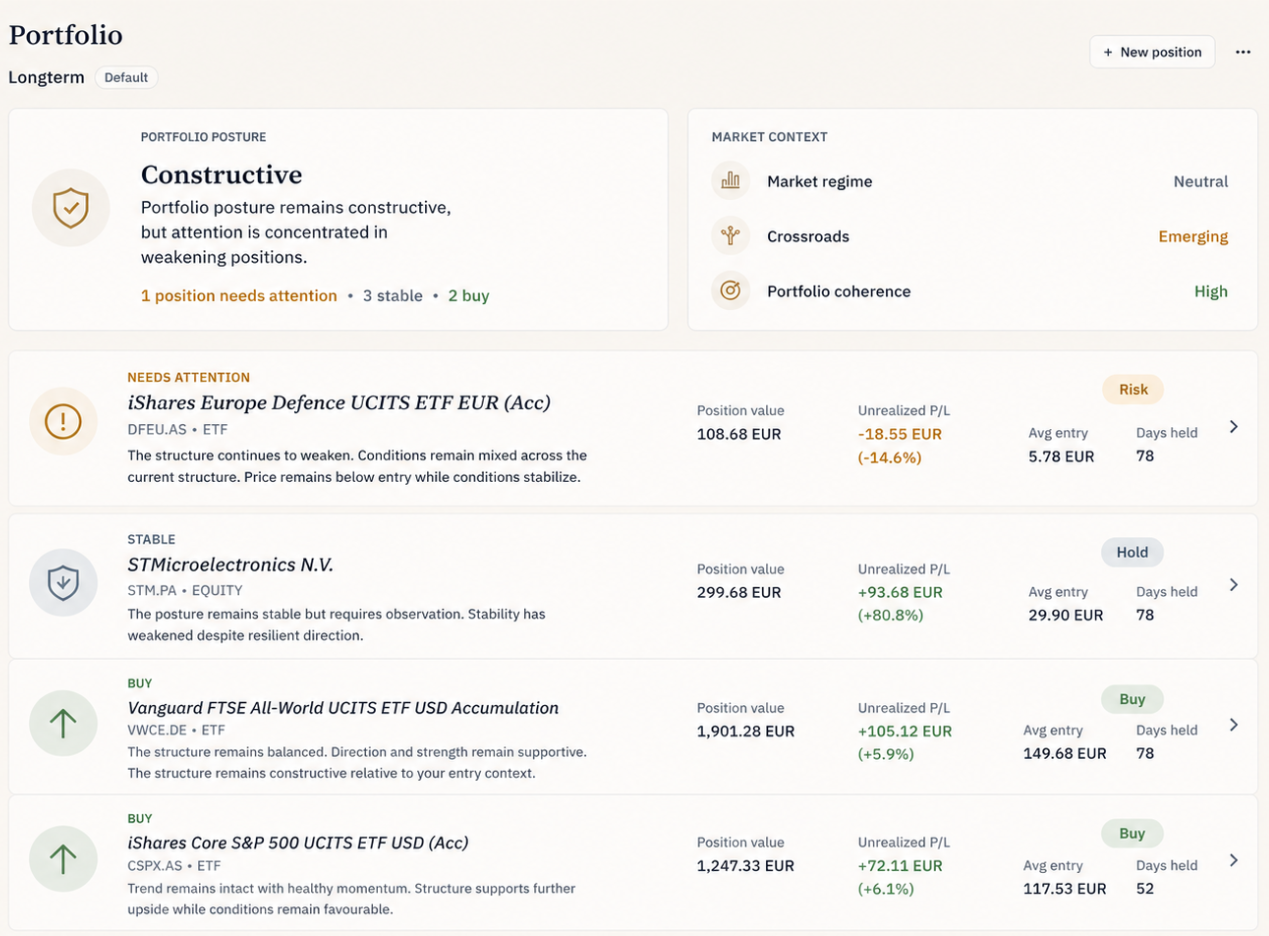The height and width of the screenshot is (936, 1269).
Task: Click the Buy badge on Vanguard FTSE All-World
Action: point(1132,699)
